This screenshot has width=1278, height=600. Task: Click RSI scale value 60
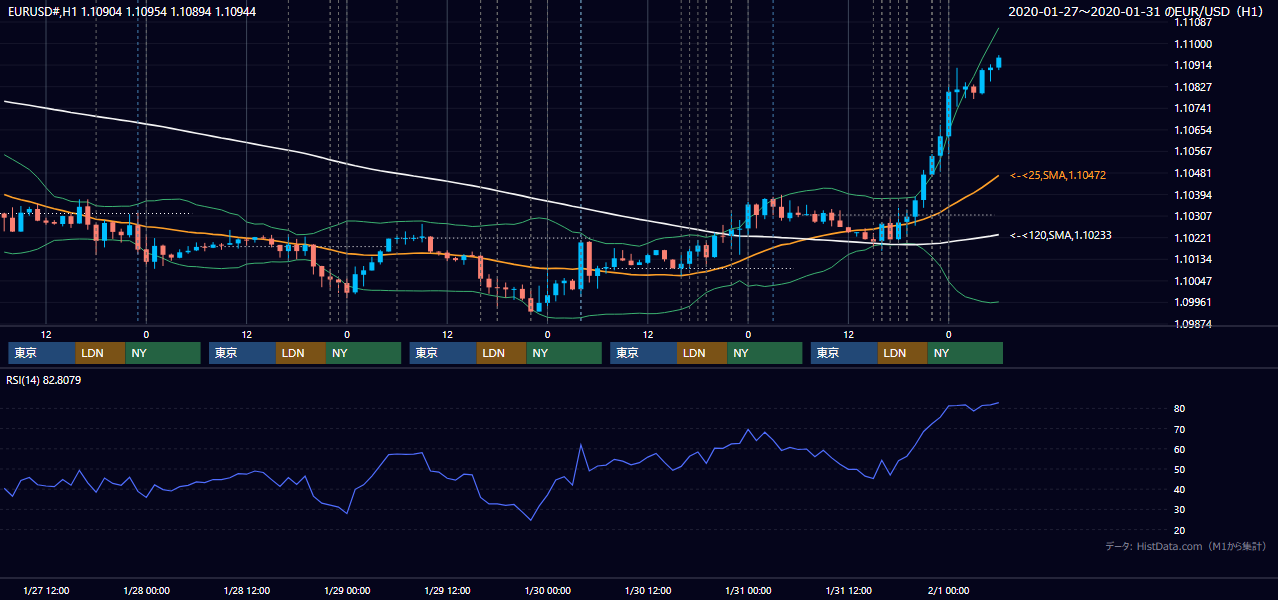[1180, 449]
